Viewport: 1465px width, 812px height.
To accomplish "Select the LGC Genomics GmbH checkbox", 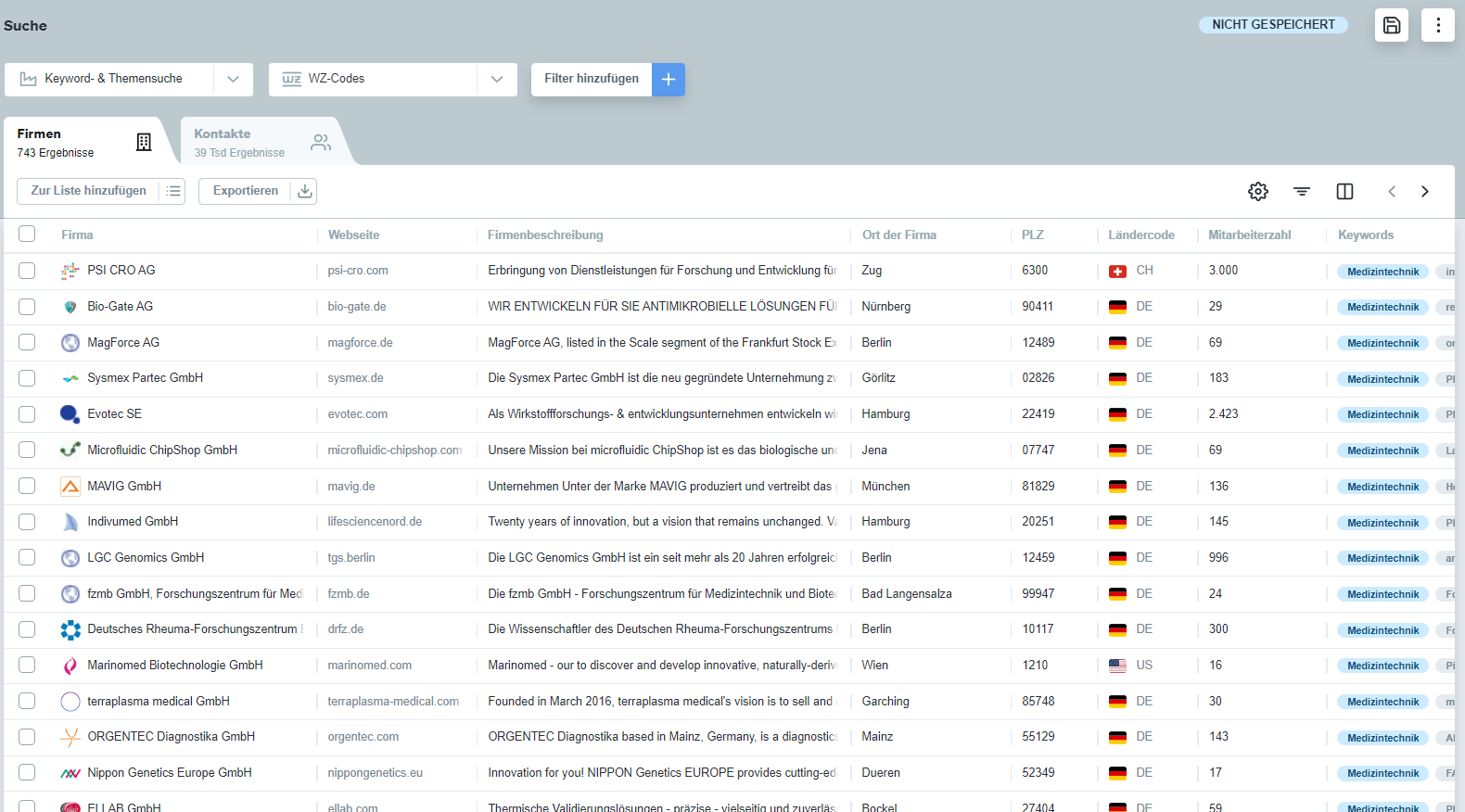I will pos(27,557).
